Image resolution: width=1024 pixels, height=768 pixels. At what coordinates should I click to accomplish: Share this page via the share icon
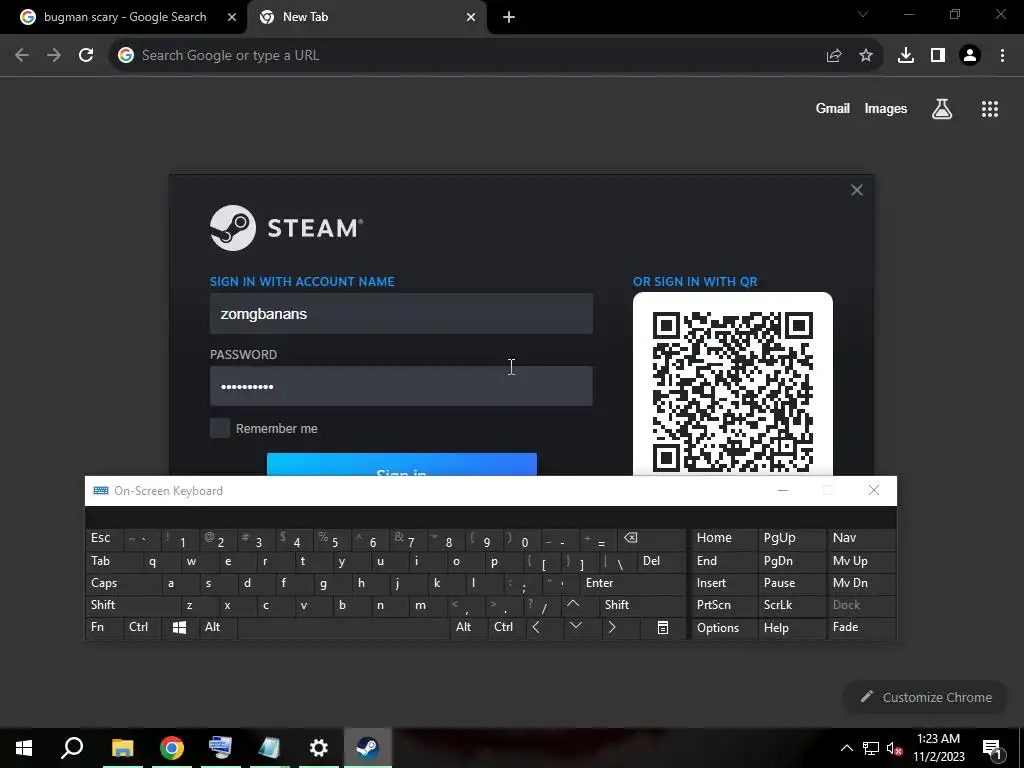click(x=834, y=56)
